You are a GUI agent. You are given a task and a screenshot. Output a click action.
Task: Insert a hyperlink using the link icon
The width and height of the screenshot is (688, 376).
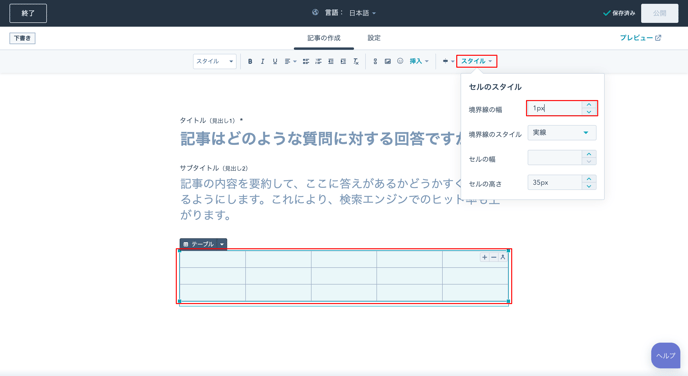(x=375, y=61)
